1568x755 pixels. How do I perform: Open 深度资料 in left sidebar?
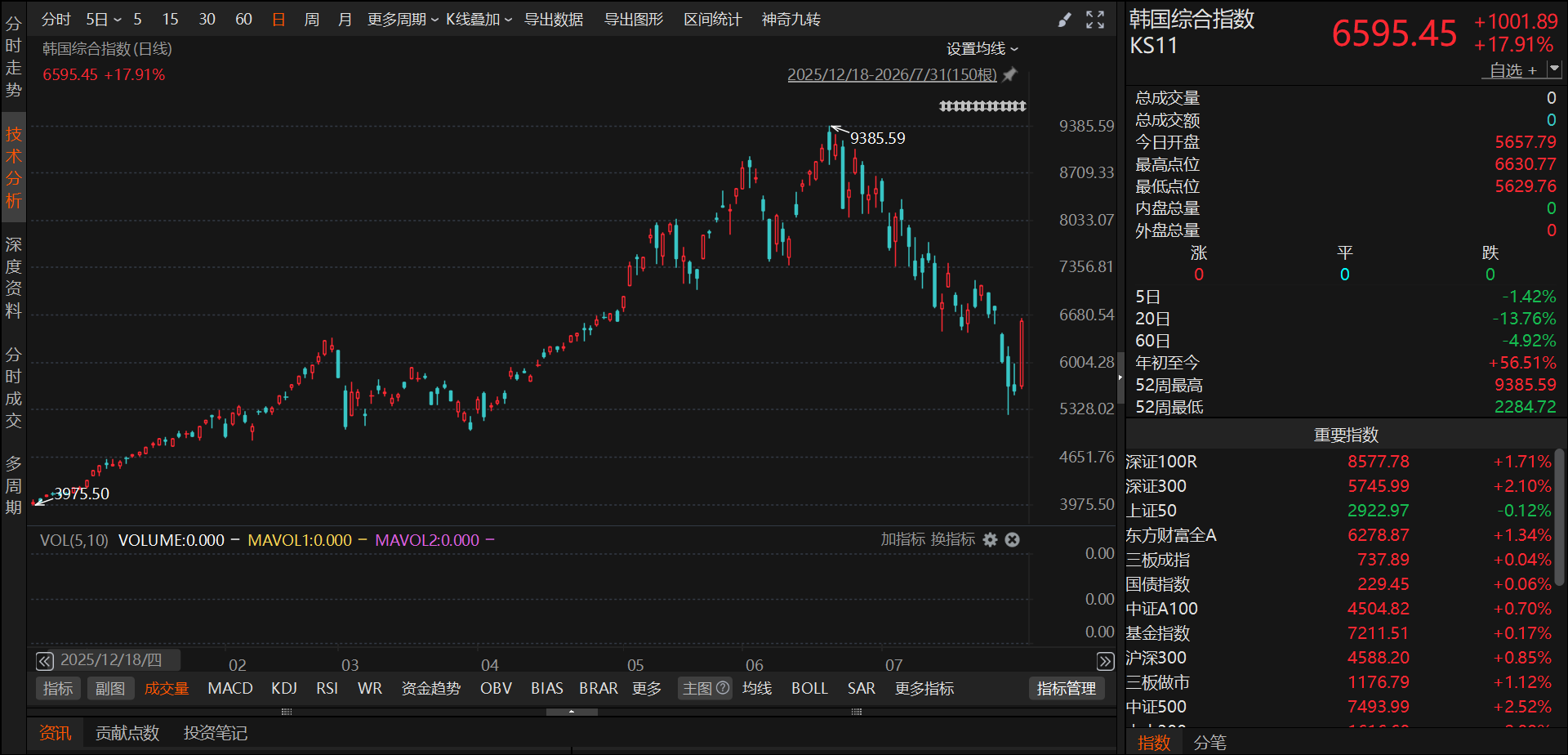click(x=13, y=278)
